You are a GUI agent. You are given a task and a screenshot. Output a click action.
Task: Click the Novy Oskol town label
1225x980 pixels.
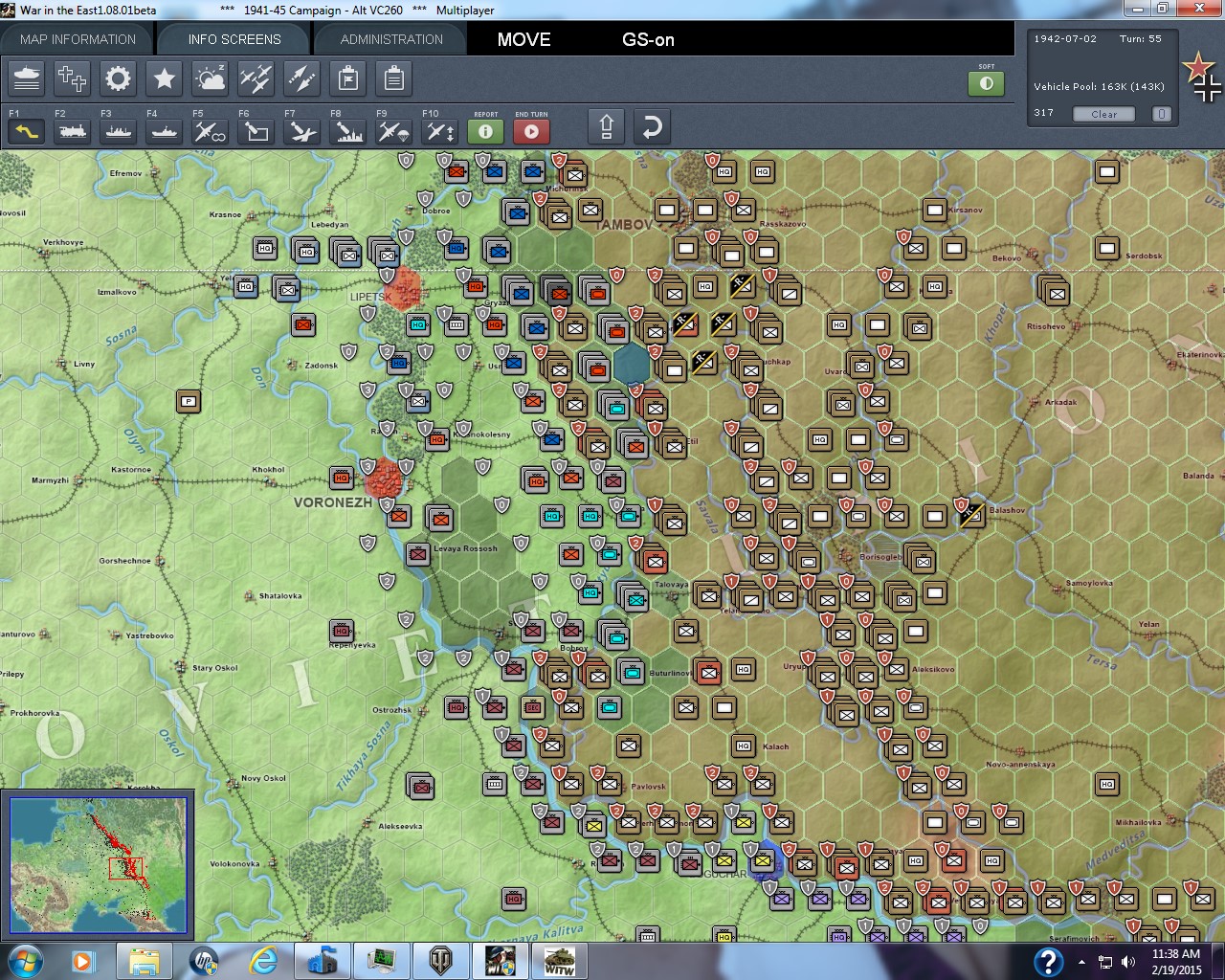click(263, 778)
